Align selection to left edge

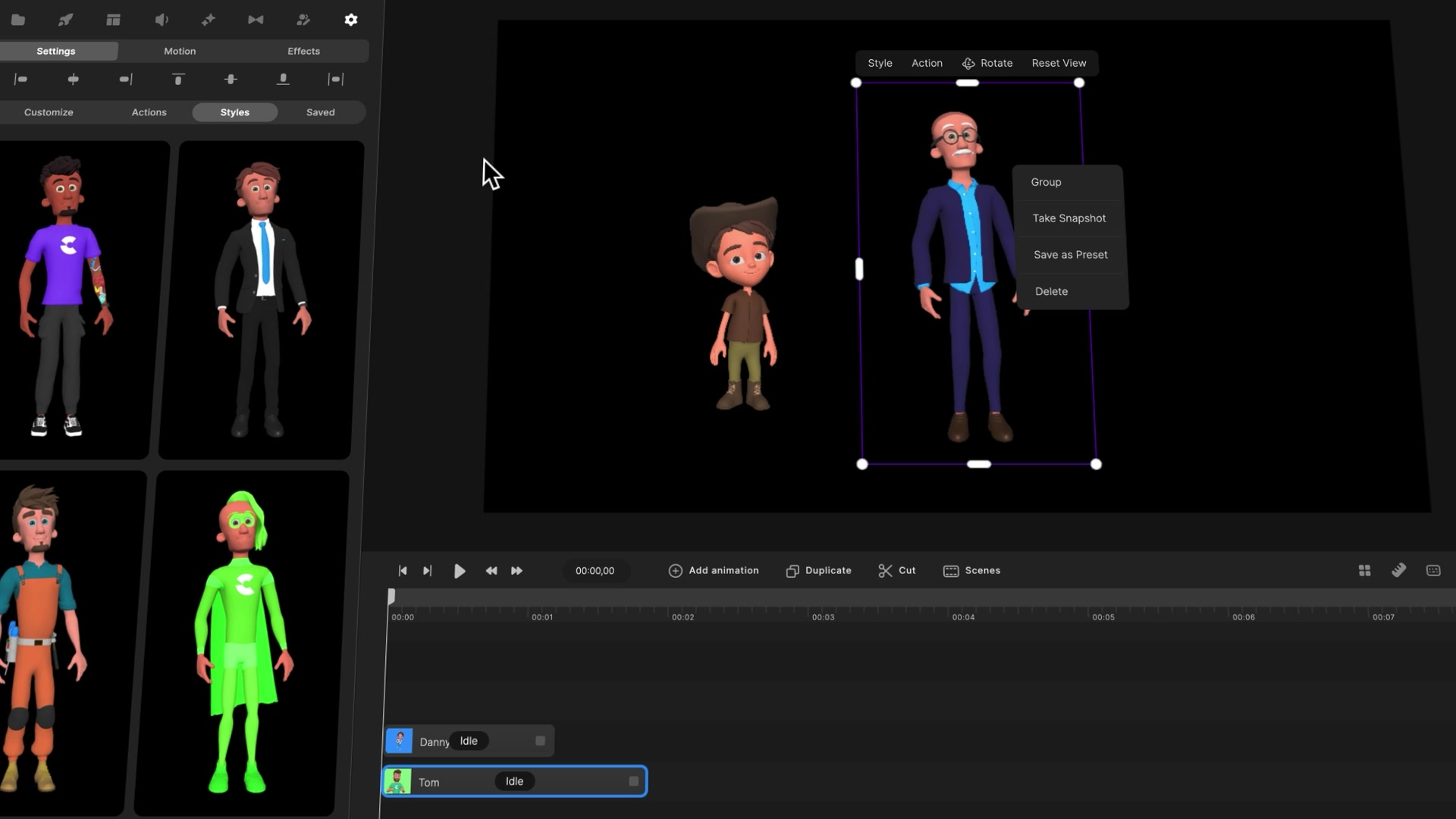pyautogui.click(x=20, y=79)
